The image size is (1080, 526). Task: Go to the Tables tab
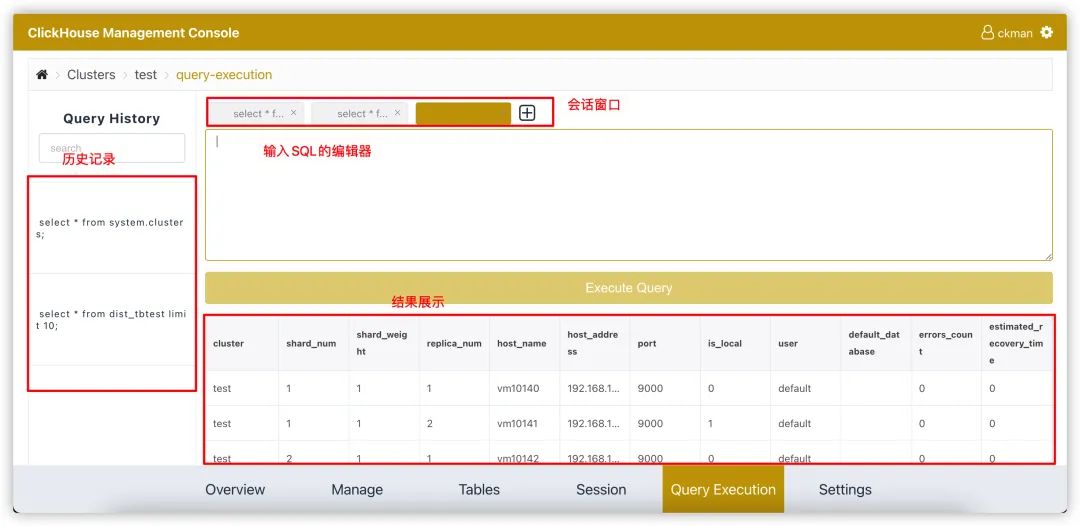click(479, 490)
